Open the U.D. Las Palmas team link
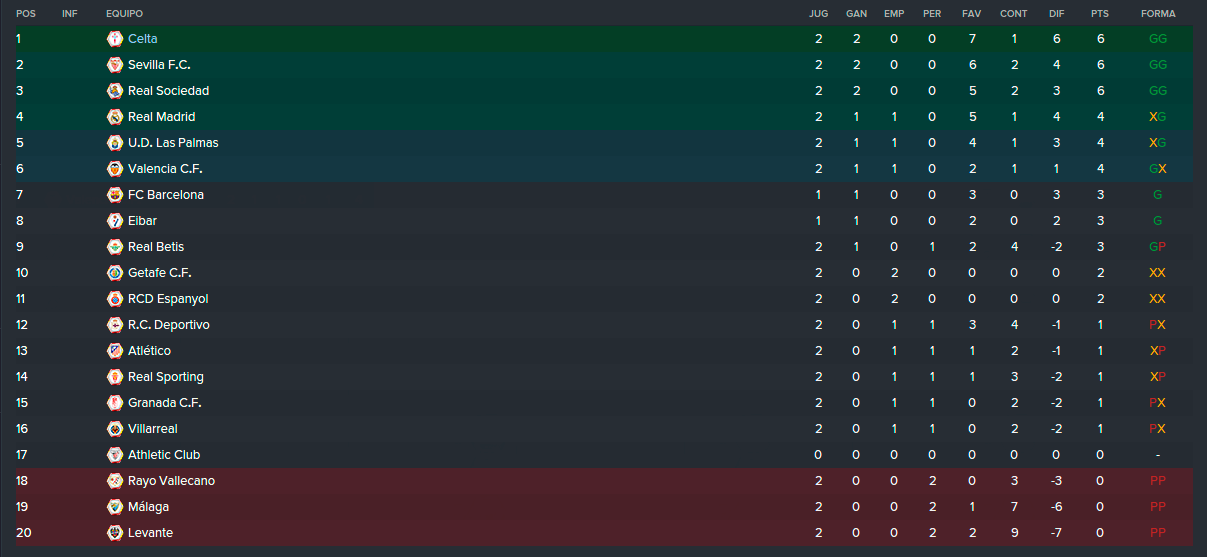The image size is (1207, 557). click(x=173, y=143)
